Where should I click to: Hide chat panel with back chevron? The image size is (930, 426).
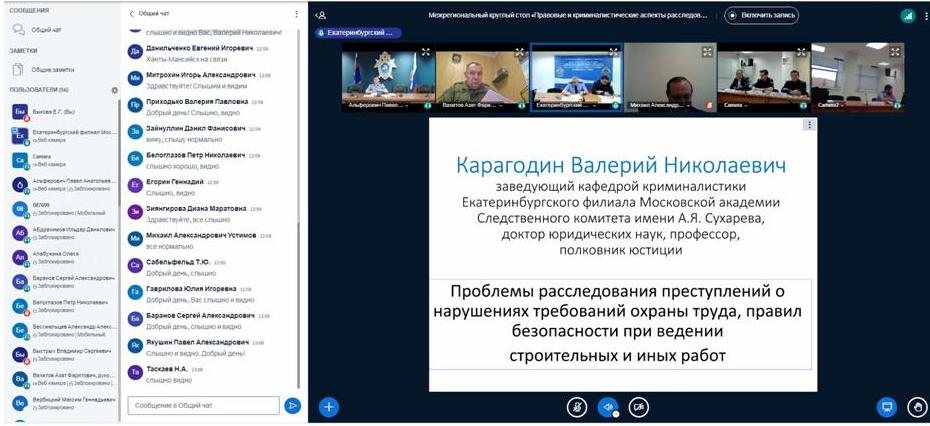(x=132, y=14)
